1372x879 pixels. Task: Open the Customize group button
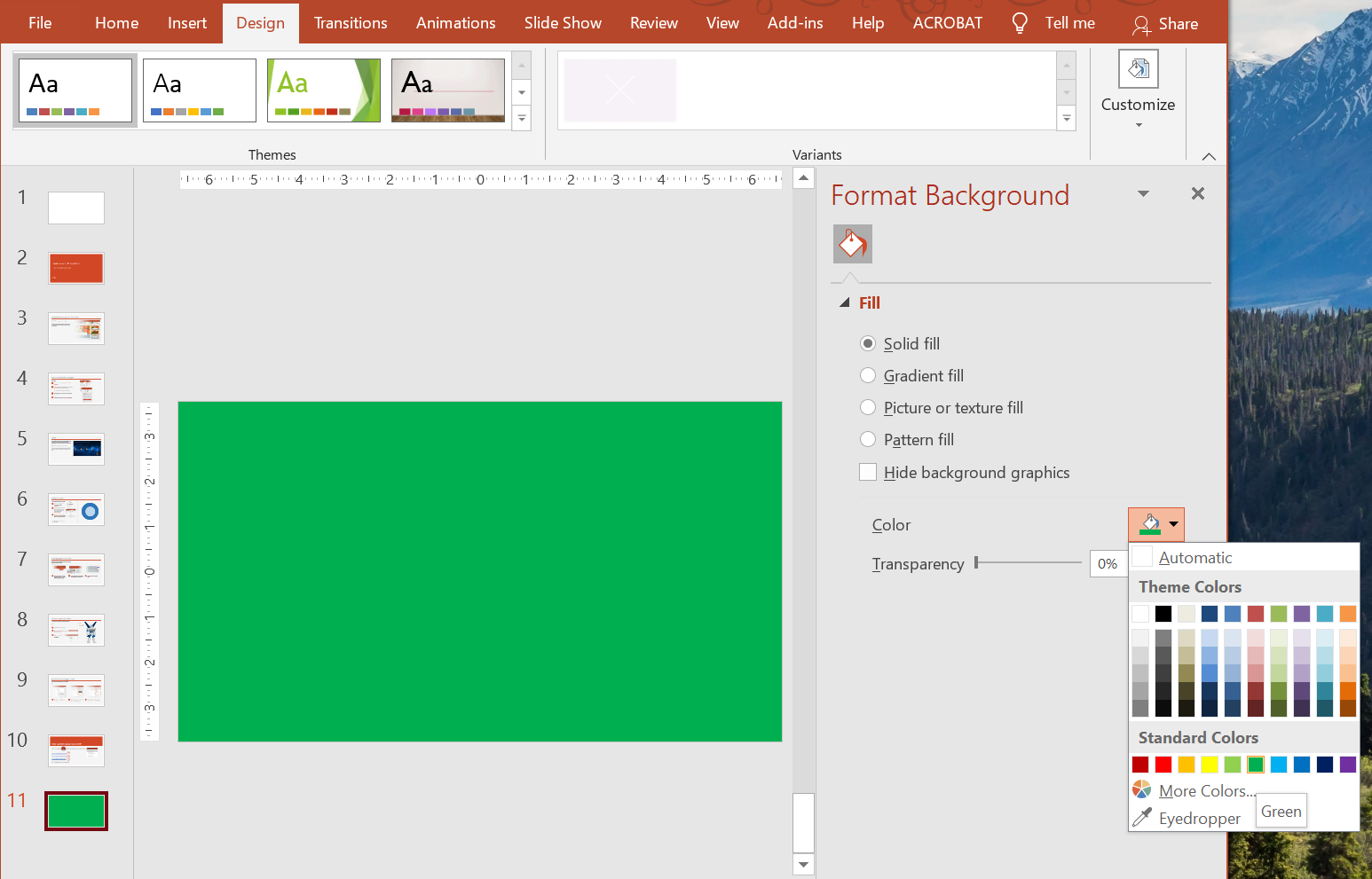1138,90
